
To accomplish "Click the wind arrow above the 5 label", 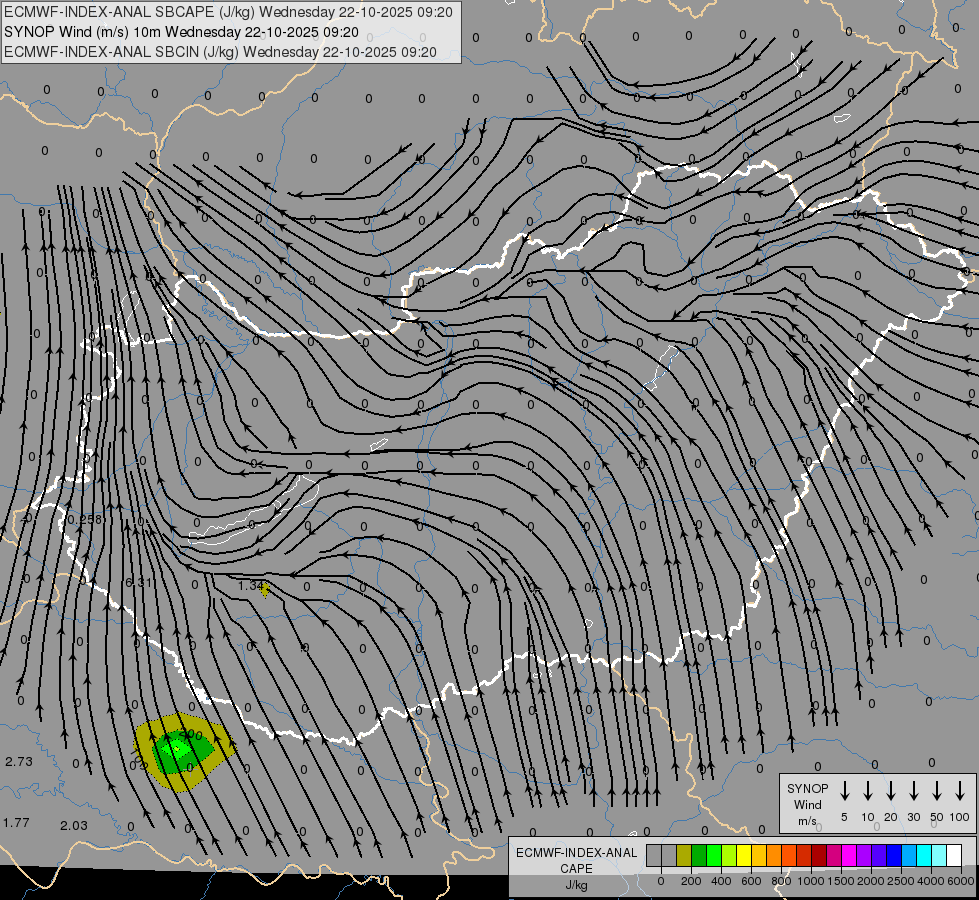I will 844,790.
